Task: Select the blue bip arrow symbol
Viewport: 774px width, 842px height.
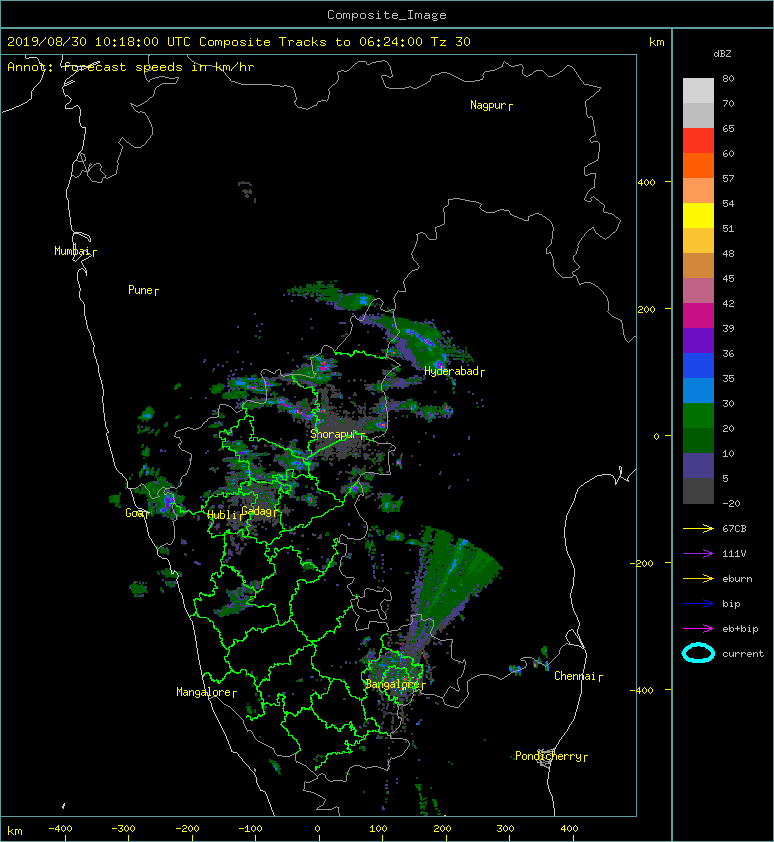Action: point(698,604)
